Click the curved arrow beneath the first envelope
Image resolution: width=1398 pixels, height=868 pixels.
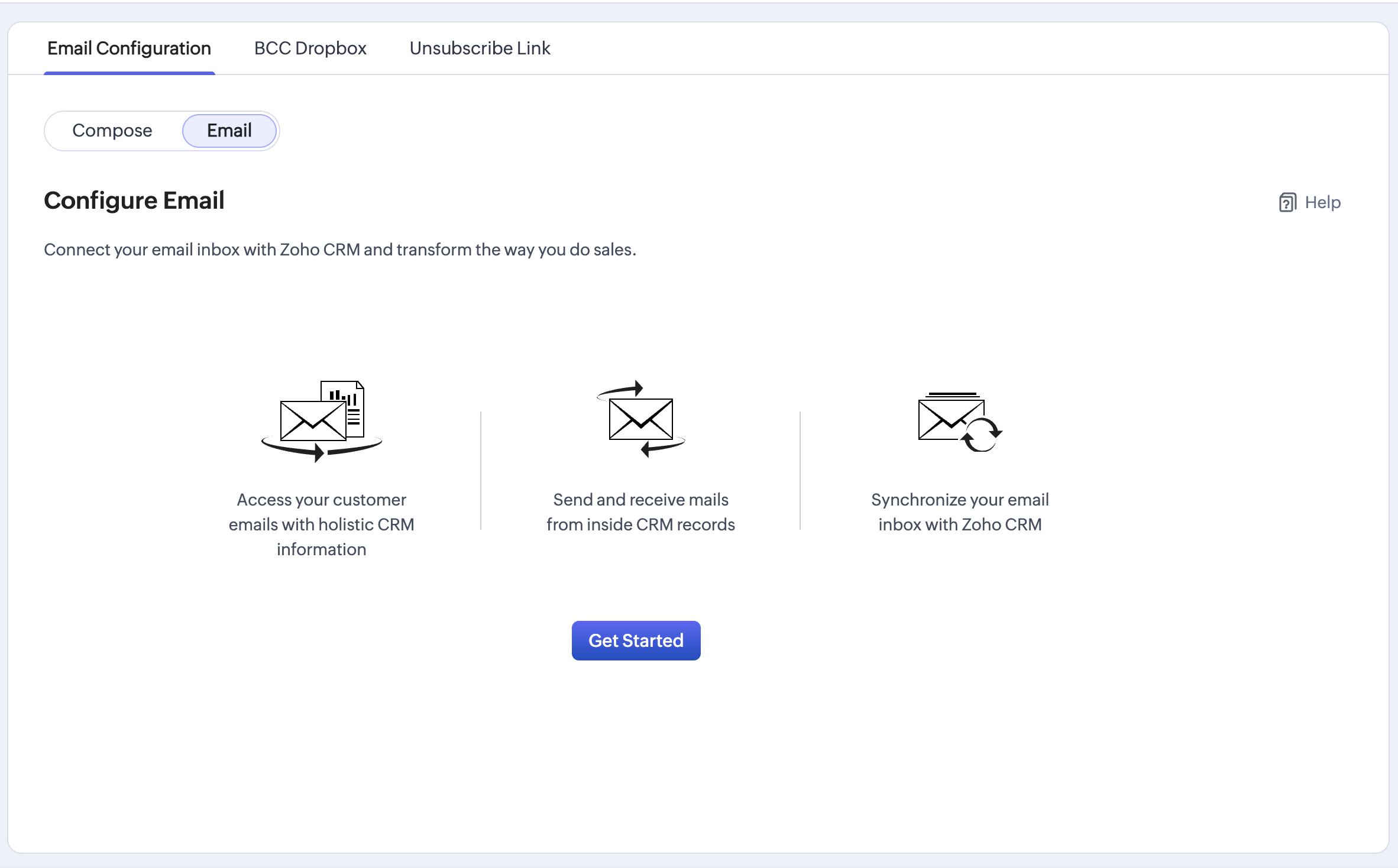(x=320, y=452)
